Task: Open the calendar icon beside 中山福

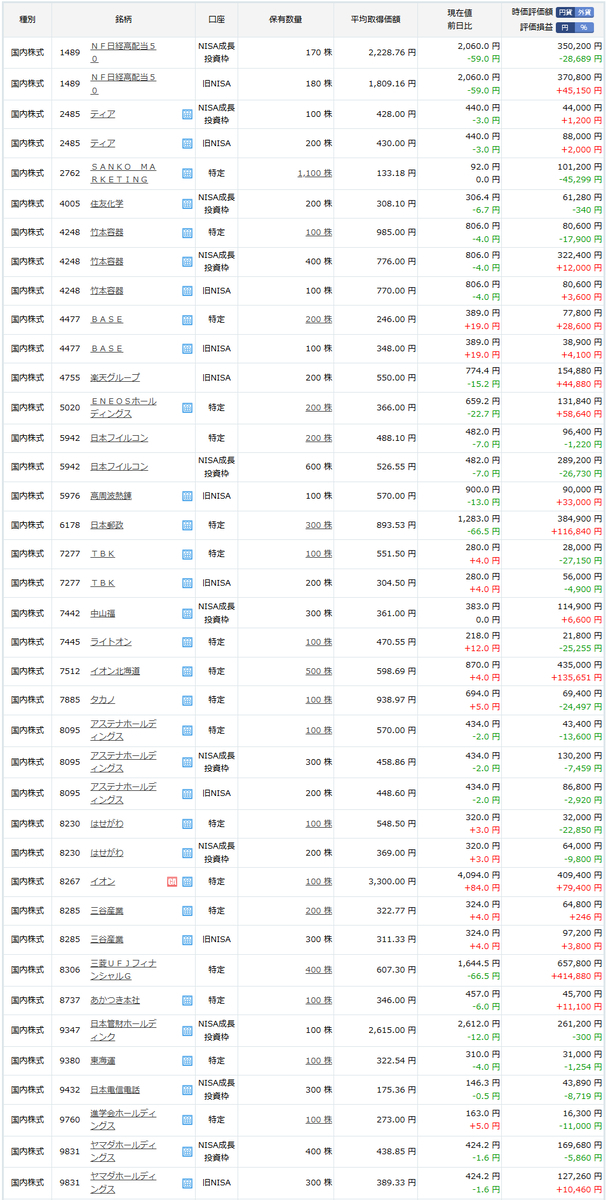Action: tap(187, 612)
